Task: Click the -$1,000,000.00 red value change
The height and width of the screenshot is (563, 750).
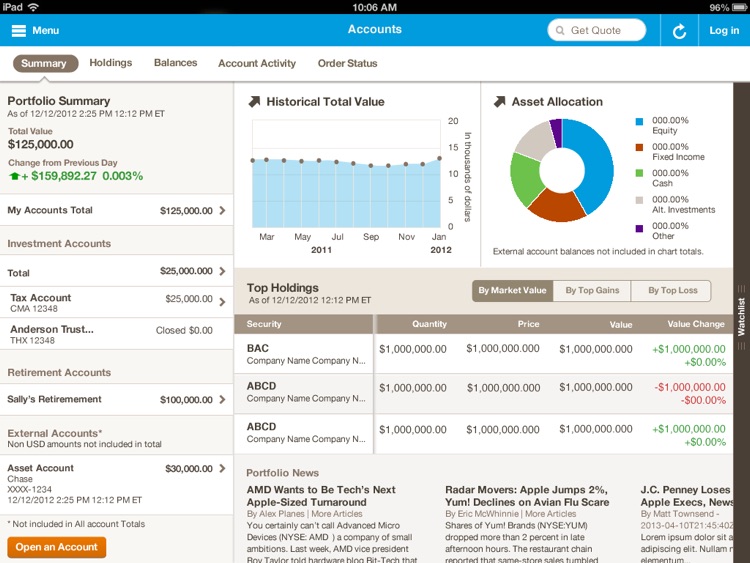Action: tap(690, 387)
